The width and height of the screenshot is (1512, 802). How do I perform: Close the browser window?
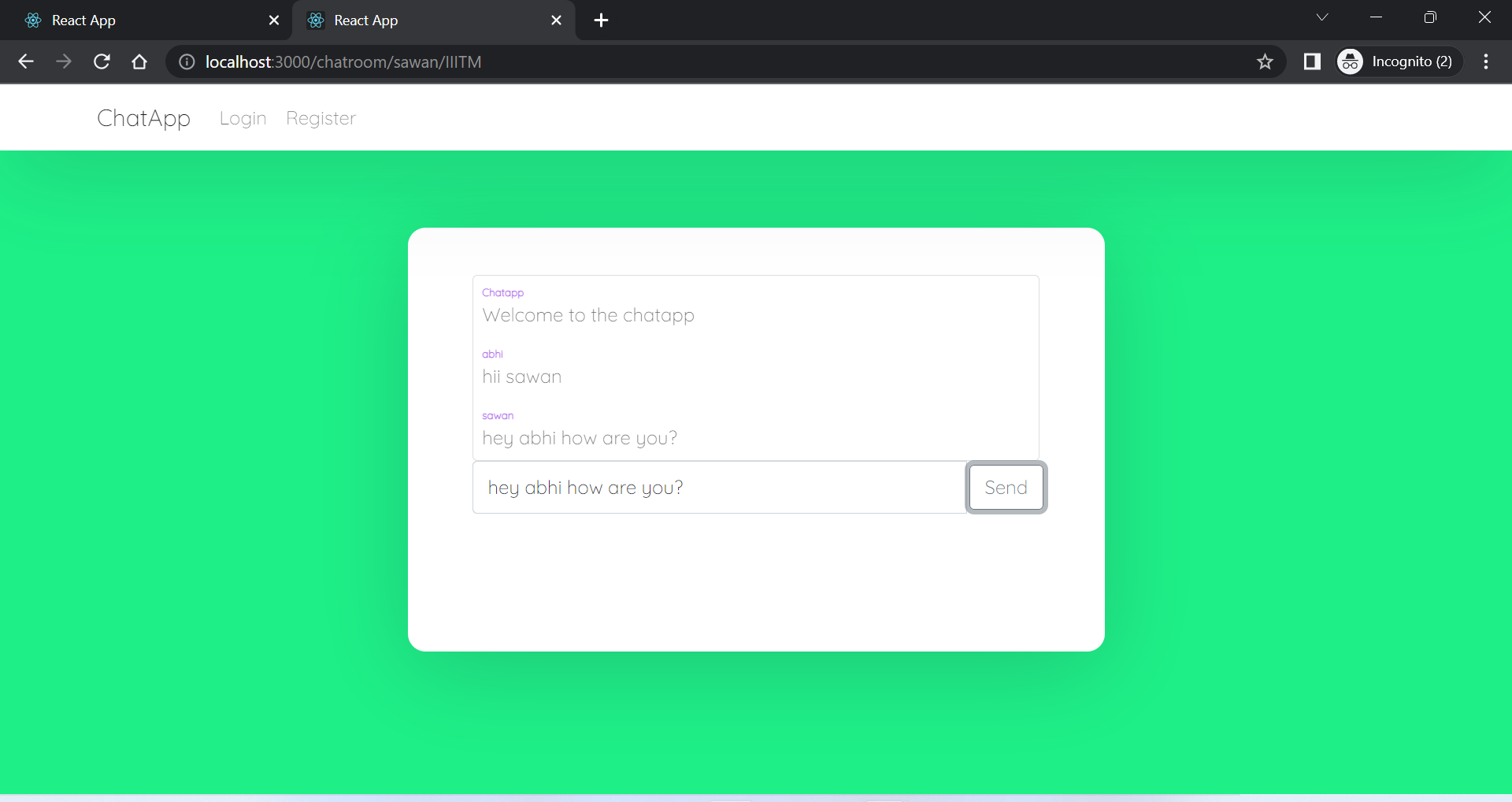click(1484, 17)
